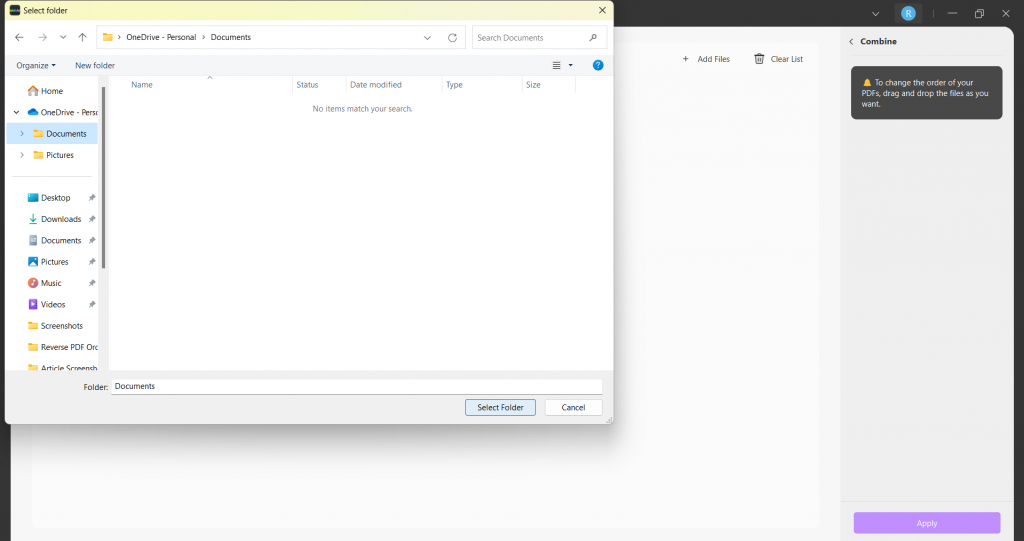The image size is (1024, 541).
Task: Go back from the Combine panel
Action: pos(851,41)
